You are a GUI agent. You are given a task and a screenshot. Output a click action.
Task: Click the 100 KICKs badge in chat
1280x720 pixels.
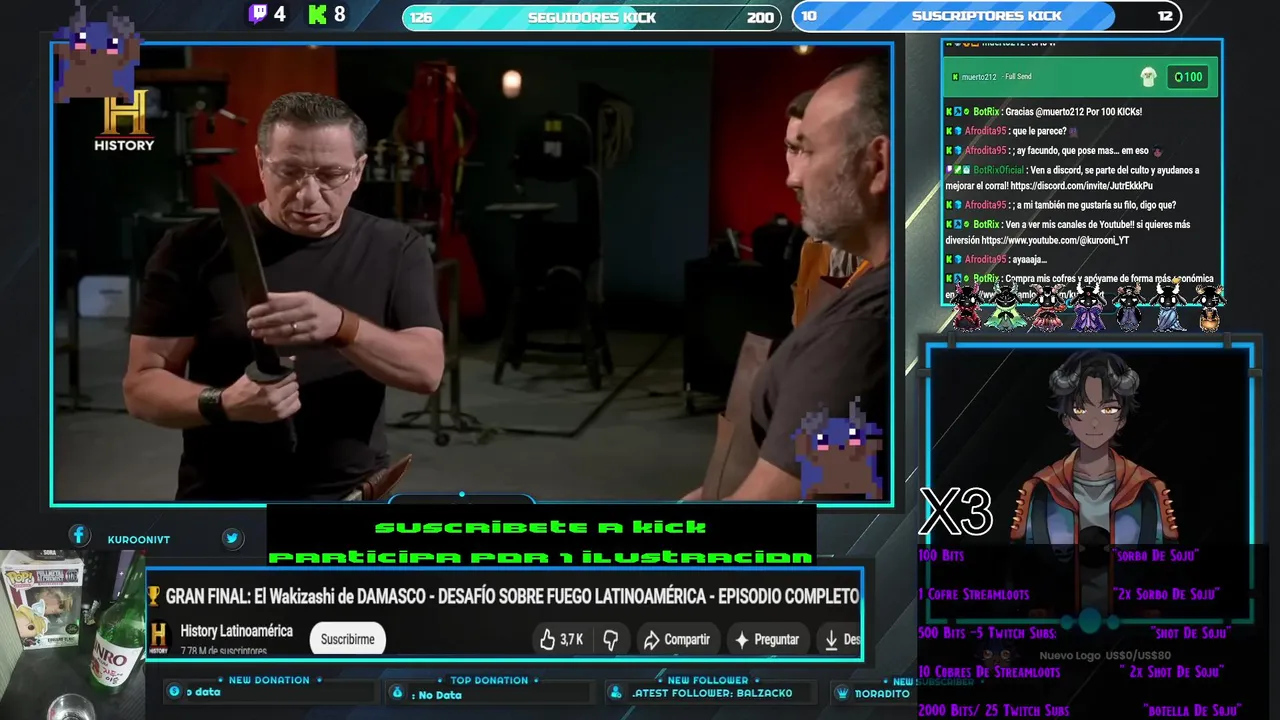click(x=1188, y=77)
